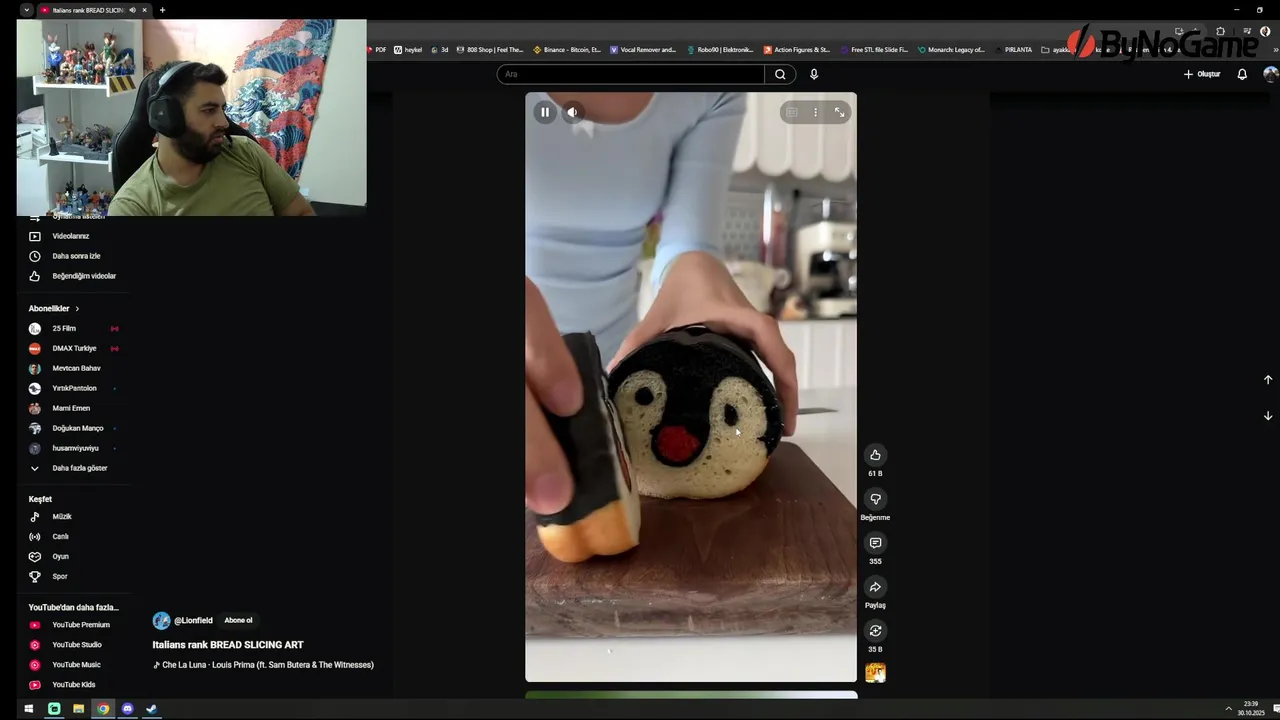
Task: Open Binance - Bitcoin bookmark
Action: click(567, 49)
